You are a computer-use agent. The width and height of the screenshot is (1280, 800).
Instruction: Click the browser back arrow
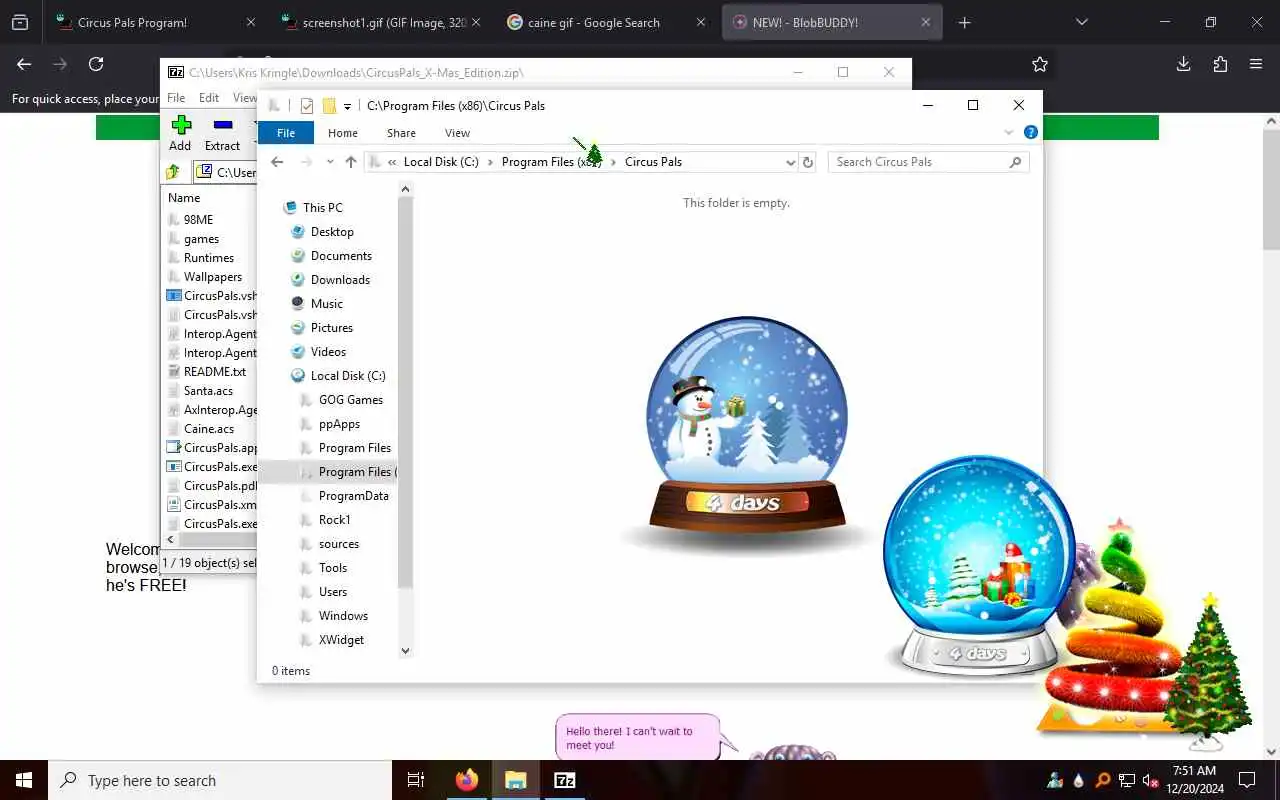24,64
